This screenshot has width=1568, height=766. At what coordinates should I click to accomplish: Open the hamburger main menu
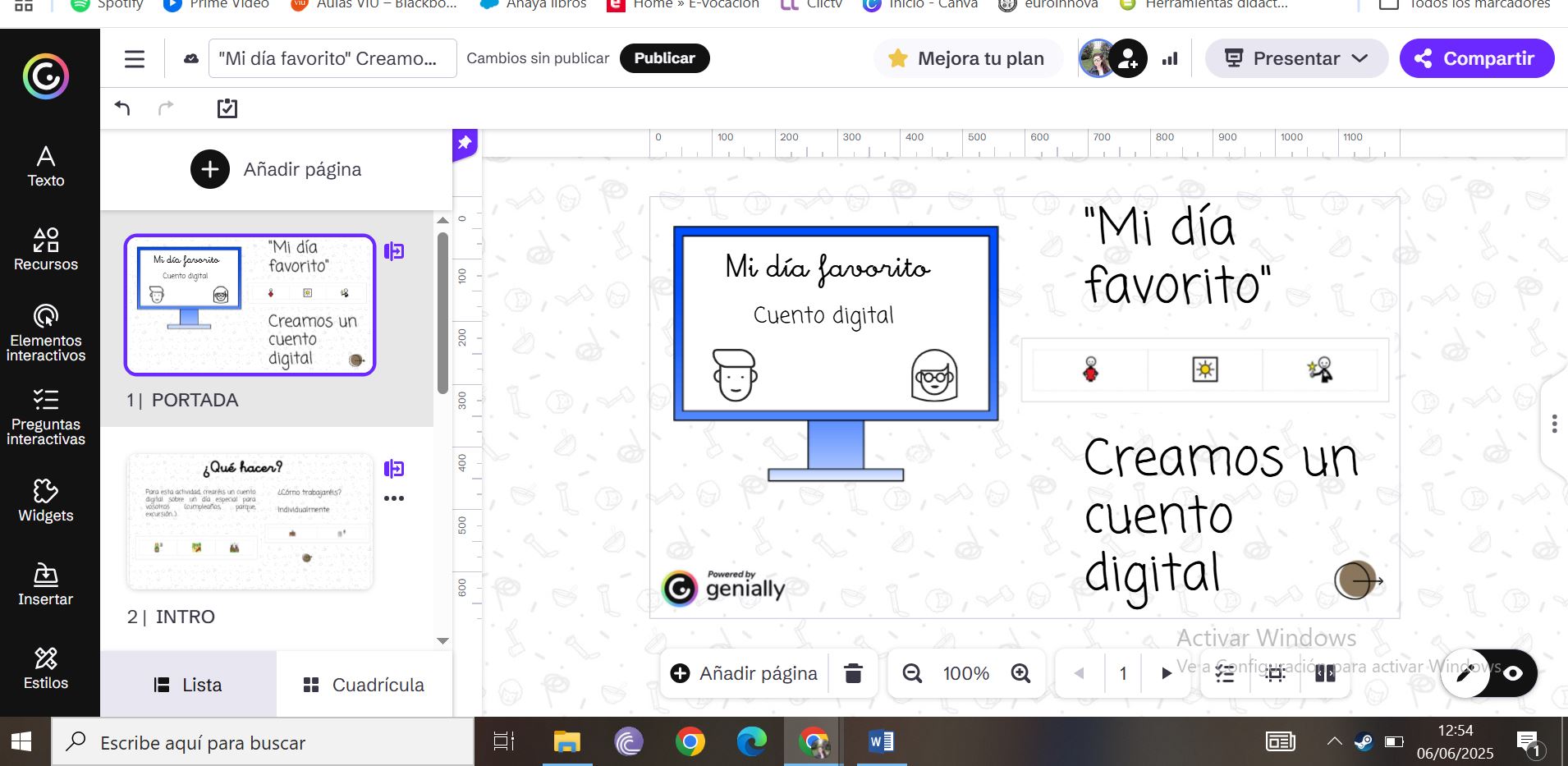(135, 59)
